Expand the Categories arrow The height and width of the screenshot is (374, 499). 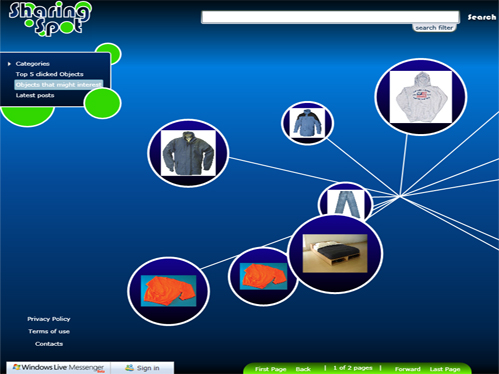[x=9, y=64]
